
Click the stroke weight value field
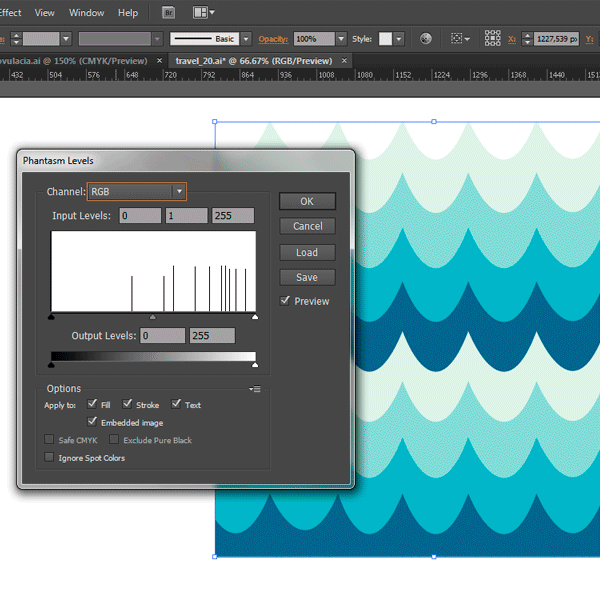[x=41, y=39]
